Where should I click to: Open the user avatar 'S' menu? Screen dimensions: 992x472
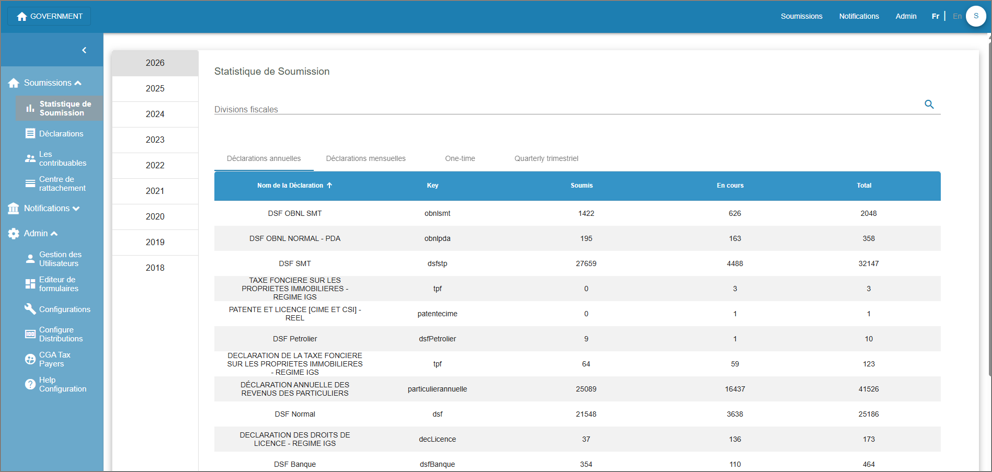976,16
